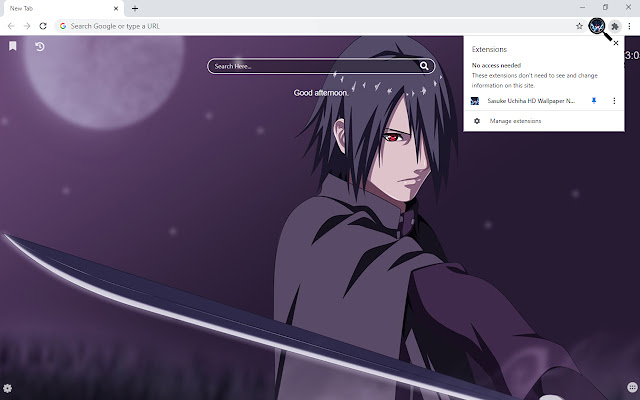
Task: Open more options for the Sasuke Uchiha extension
Action: 614,100
